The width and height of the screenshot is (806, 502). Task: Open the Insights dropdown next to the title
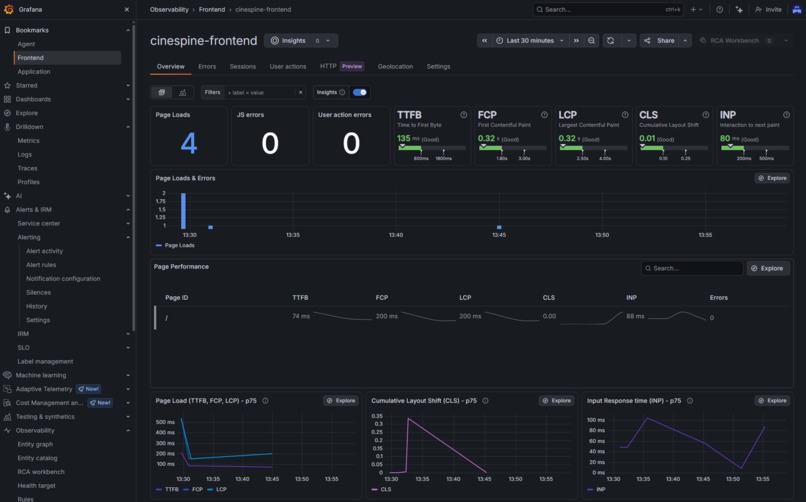pos(301,41)
